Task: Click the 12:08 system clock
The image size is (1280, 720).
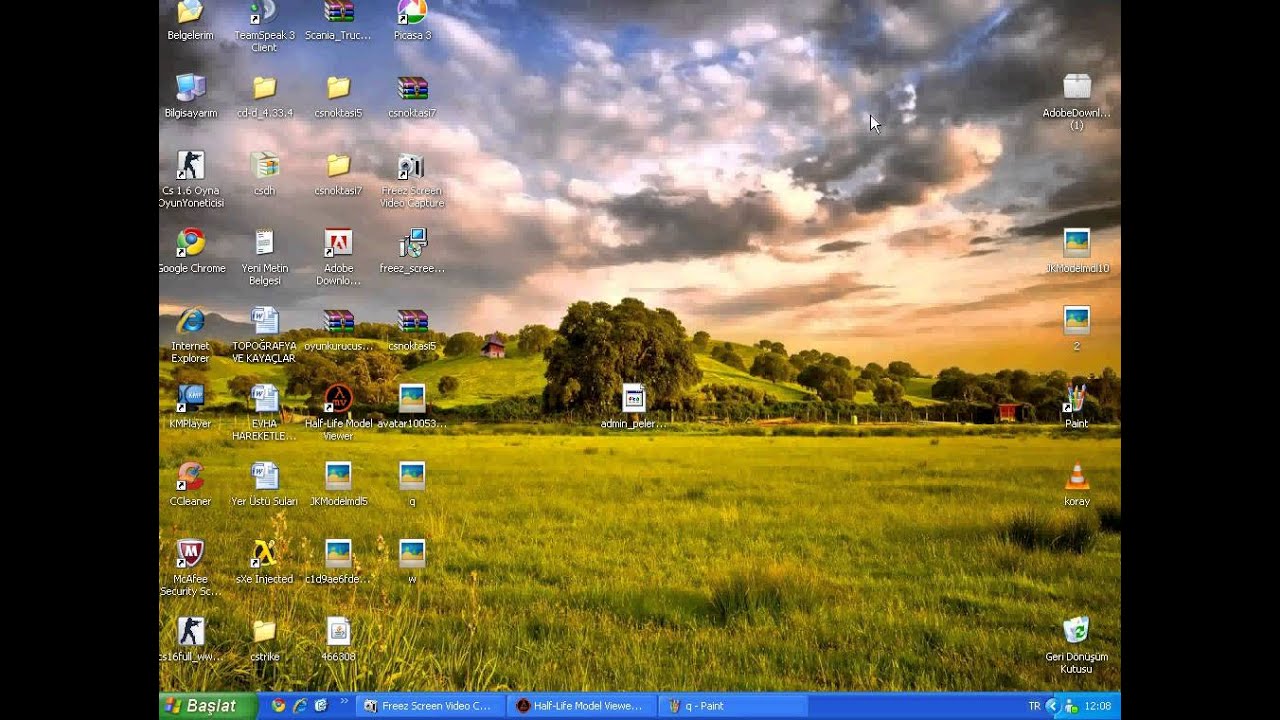Action: tap(1098, 706)
